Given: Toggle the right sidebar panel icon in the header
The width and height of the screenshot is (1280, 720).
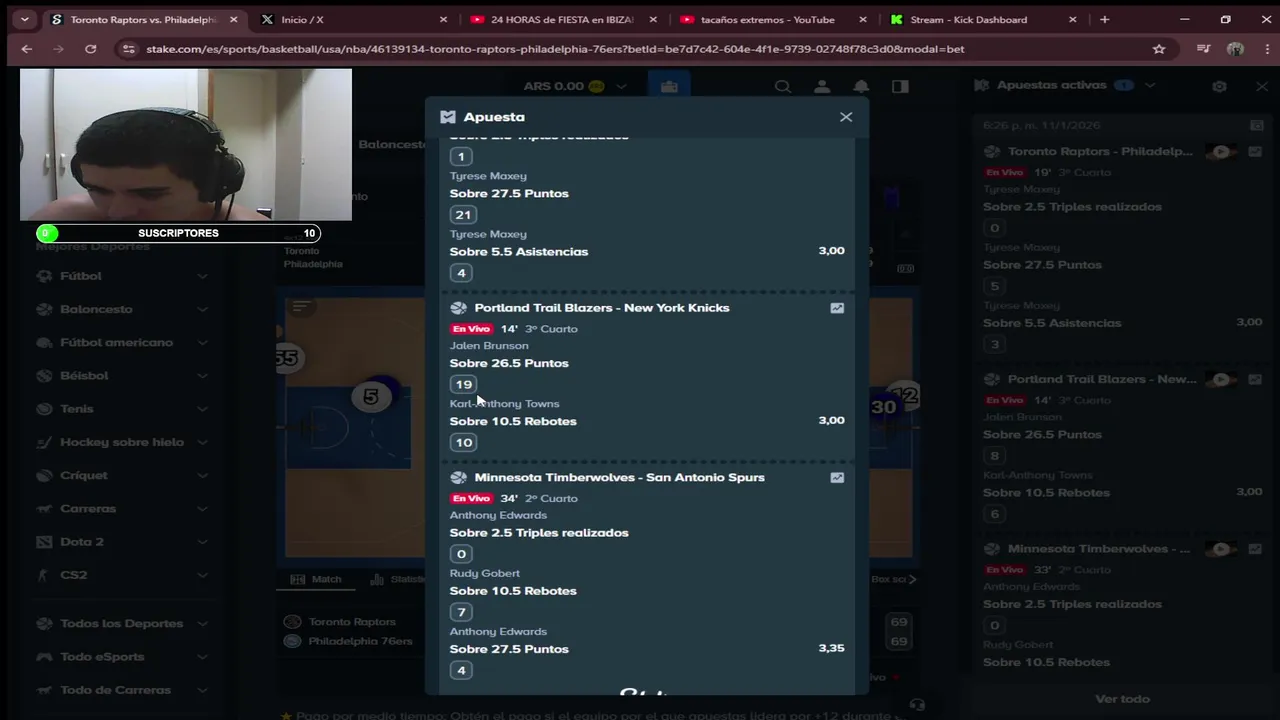Looking at the screenshot, I should [900, 87].
